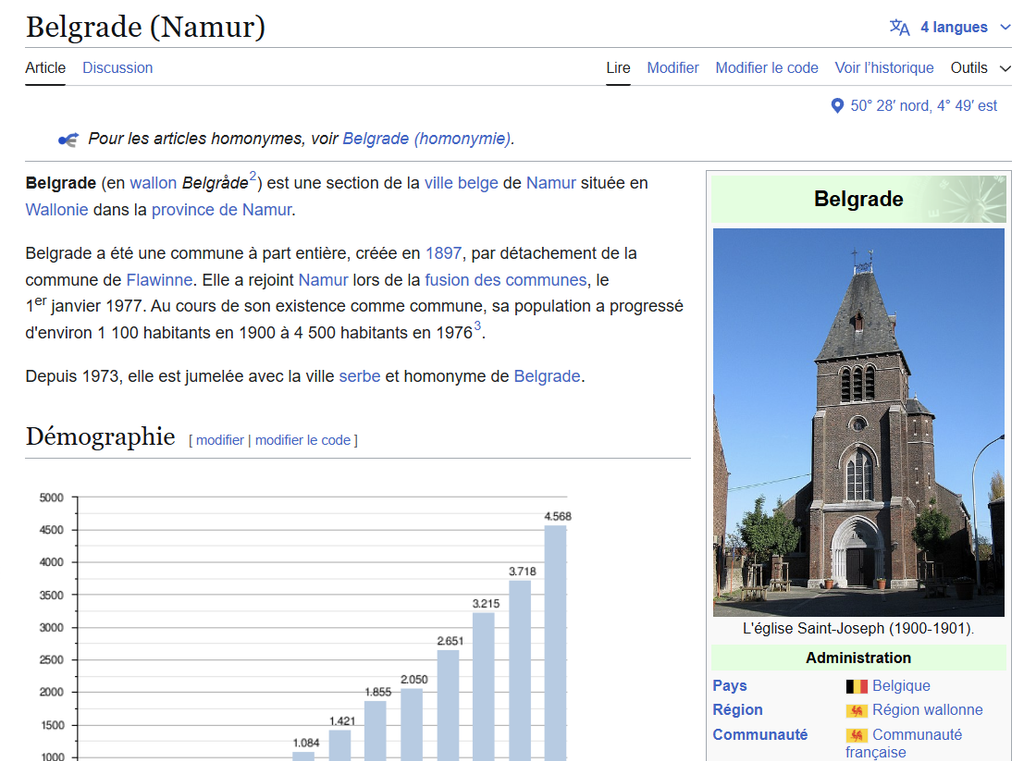Image resolution: width=1024 pixels, height=761 pixels.
Task: Open the Wallonie link
Action: coord(57,210)
